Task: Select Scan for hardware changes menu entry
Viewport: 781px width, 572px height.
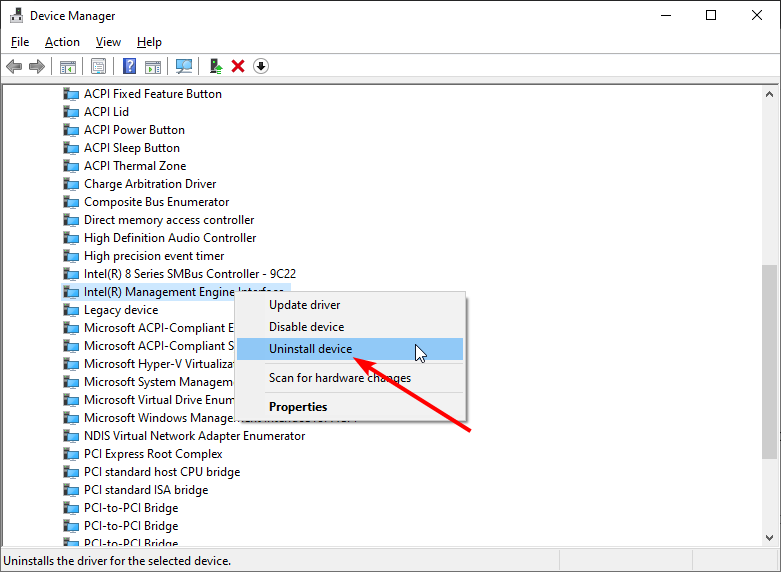Action: tap(350, 378)
